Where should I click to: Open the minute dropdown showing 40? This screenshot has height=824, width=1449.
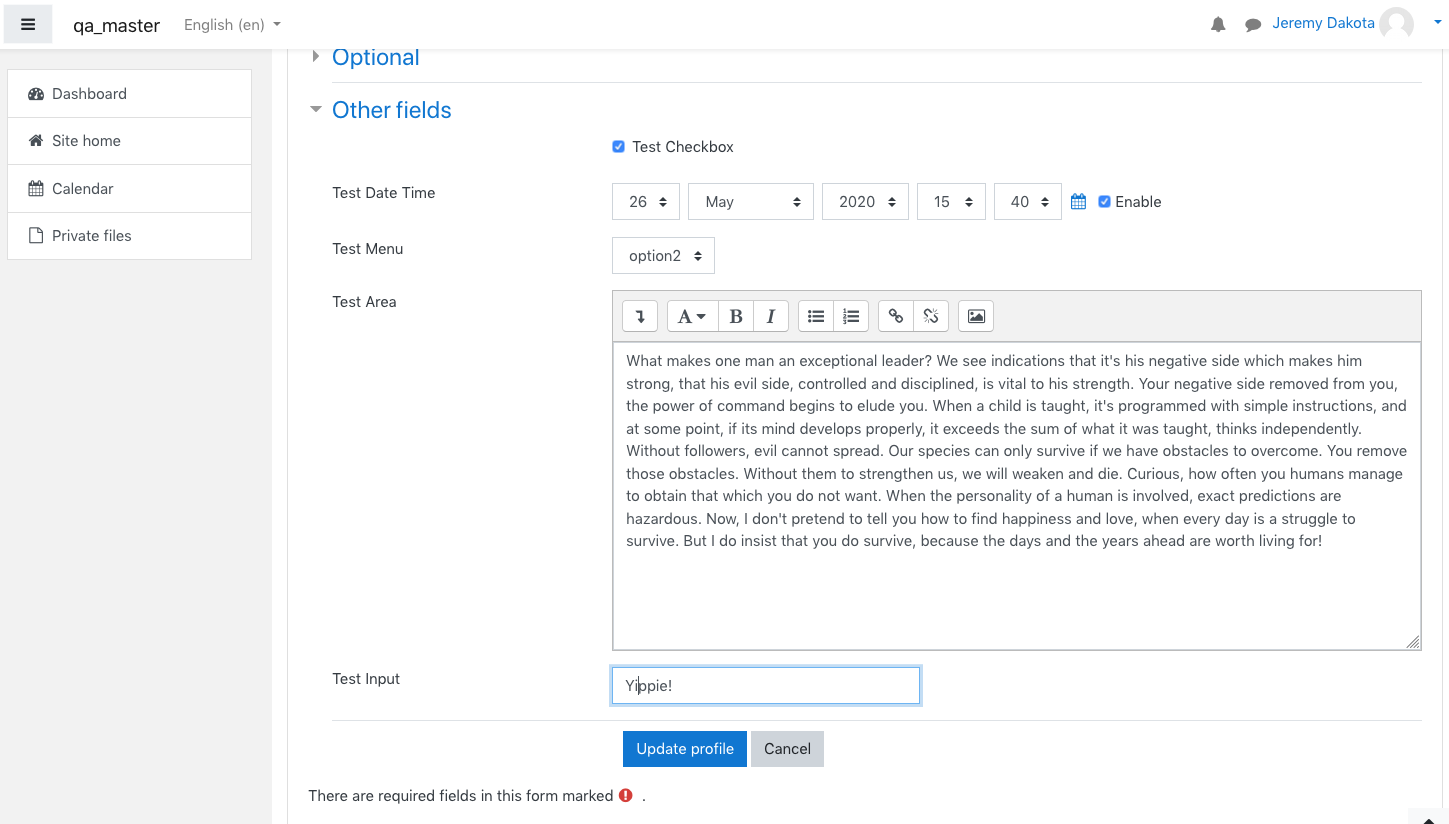1028,202
